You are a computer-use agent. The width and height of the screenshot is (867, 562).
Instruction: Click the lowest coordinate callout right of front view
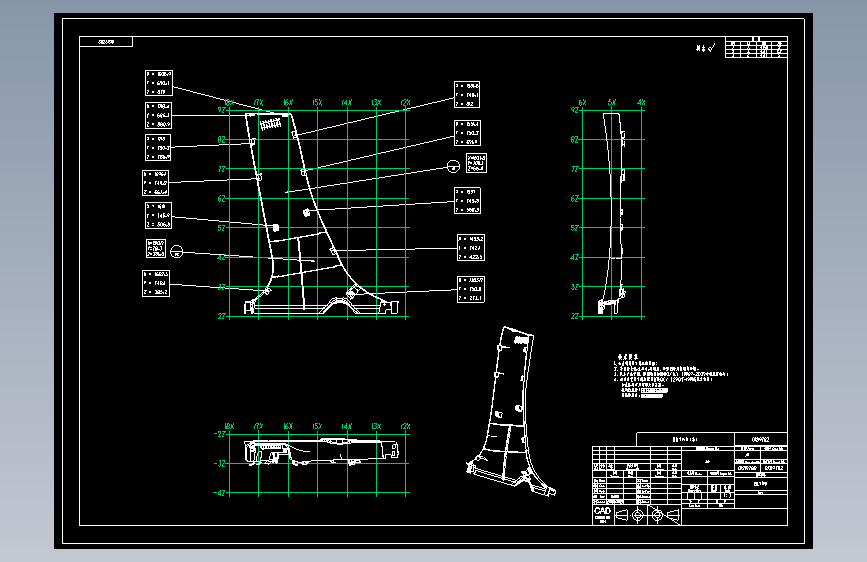[x=471, y=289]
